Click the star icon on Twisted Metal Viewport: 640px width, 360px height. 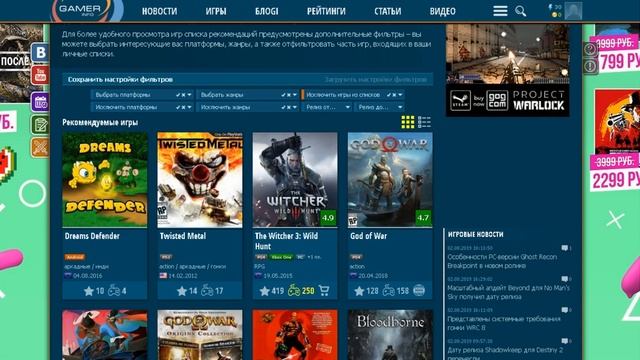tap(182, 291)
